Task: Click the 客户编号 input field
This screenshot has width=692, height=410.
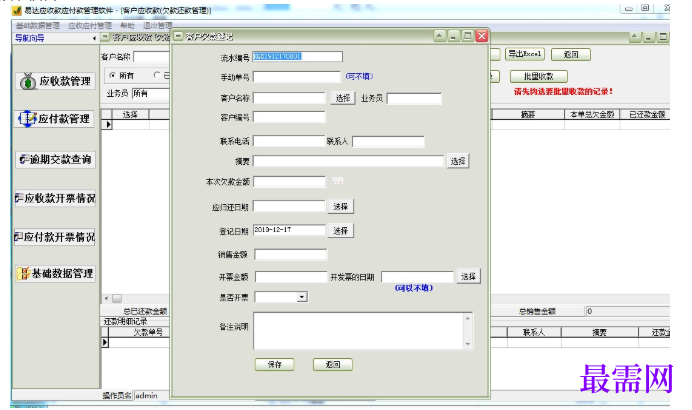Action: 289,117
